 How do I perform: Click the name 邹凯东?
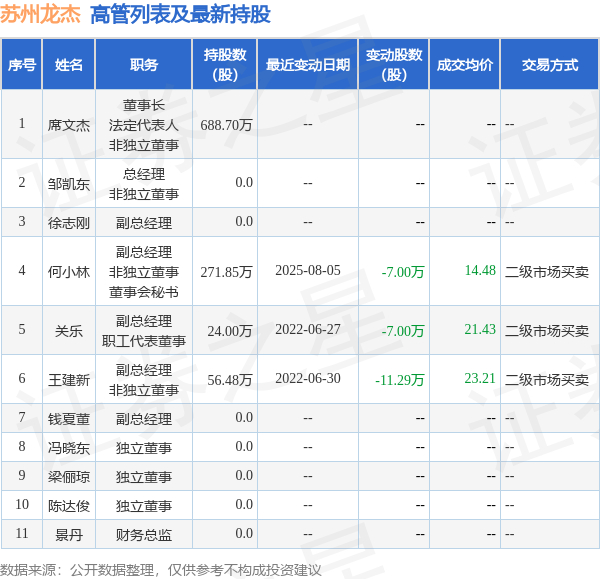tap(69, 184)
